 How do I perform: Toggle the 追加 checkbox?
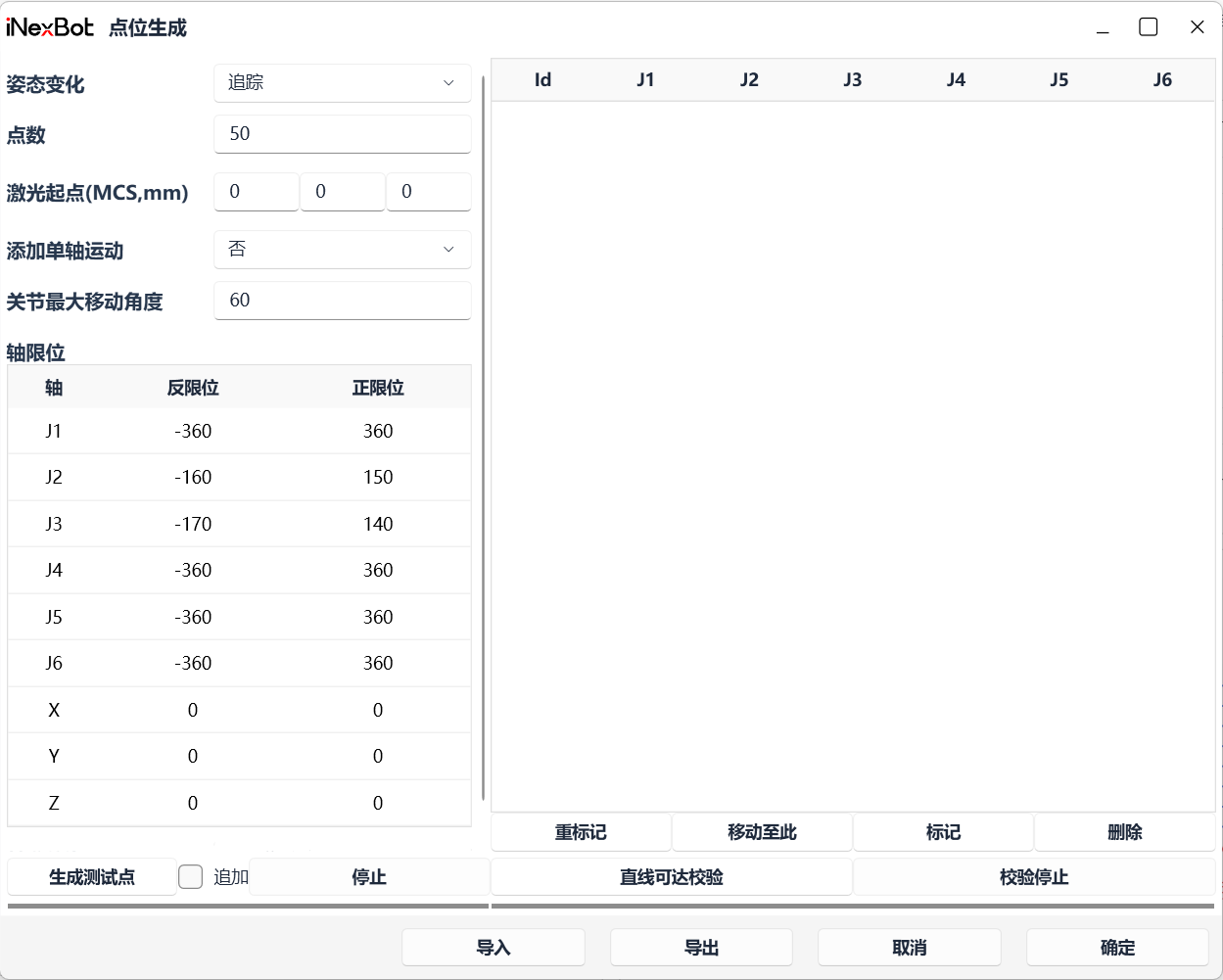[191, 877]
